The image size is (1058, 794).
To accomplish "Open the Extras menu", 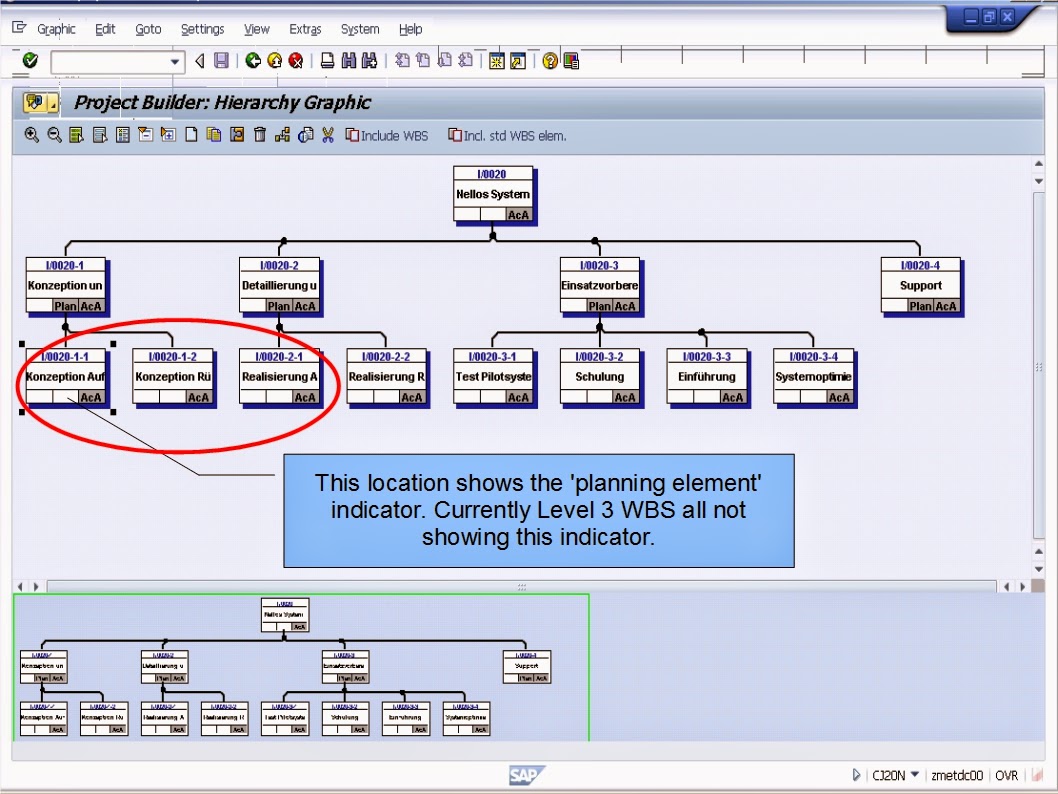I will (305, 29).
